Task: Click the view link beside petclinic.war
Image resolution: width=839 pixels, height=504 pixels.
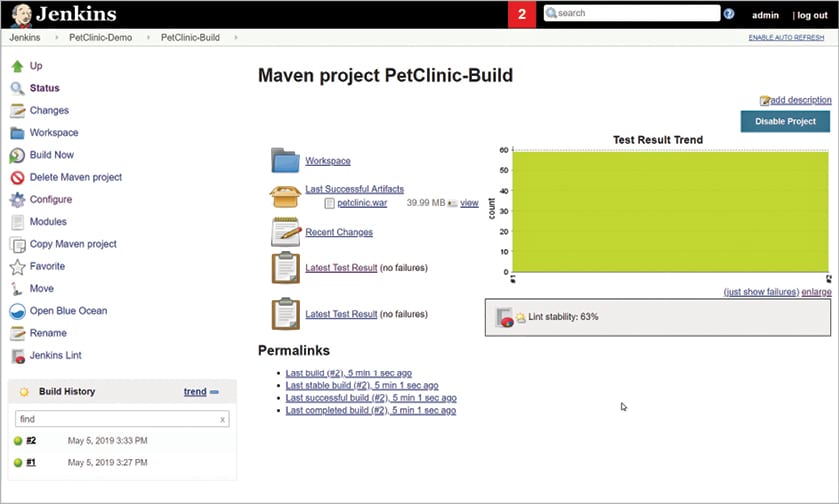Action: click(x=469, y=203)
